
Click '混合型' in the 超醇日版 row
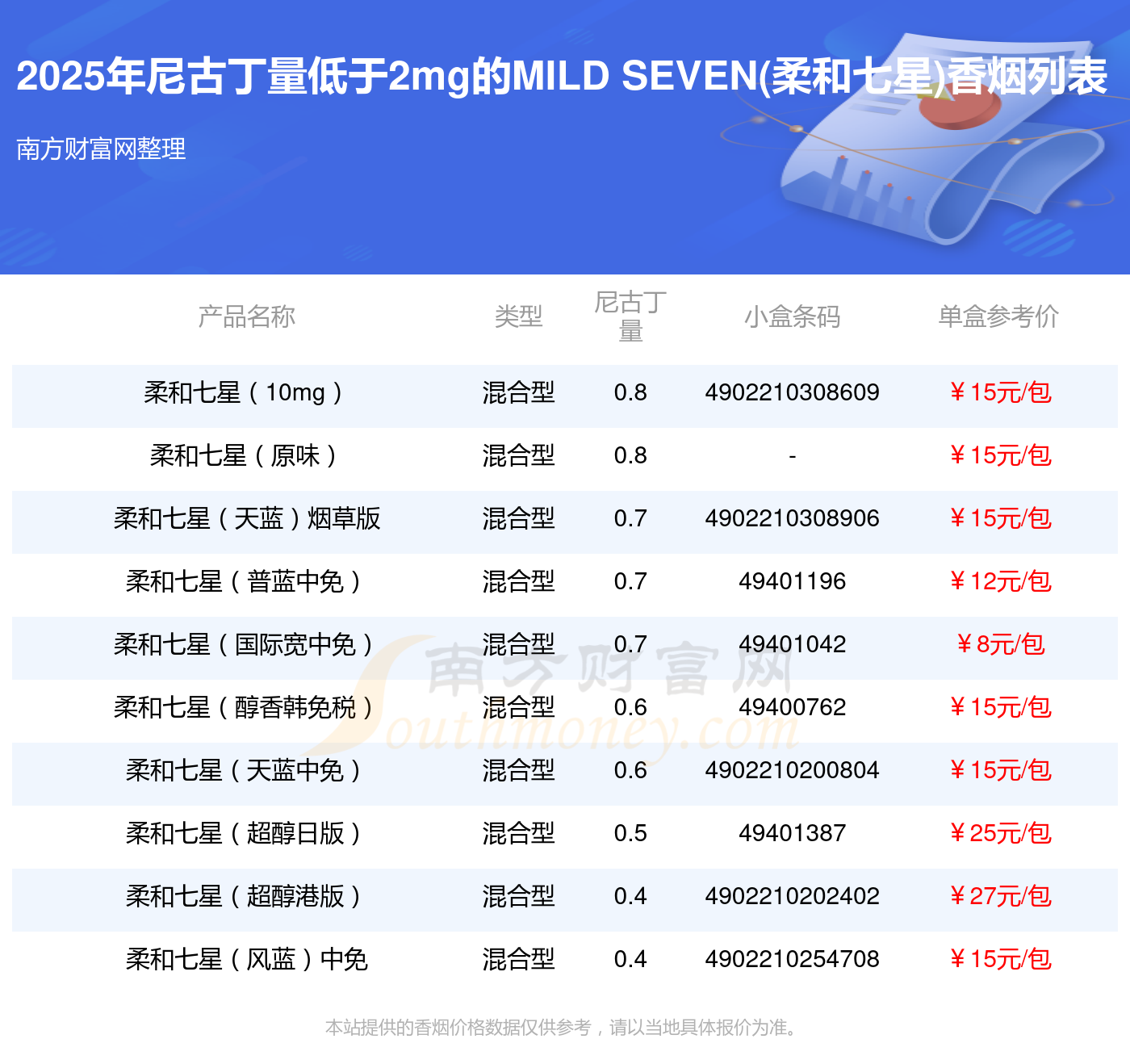518,833
